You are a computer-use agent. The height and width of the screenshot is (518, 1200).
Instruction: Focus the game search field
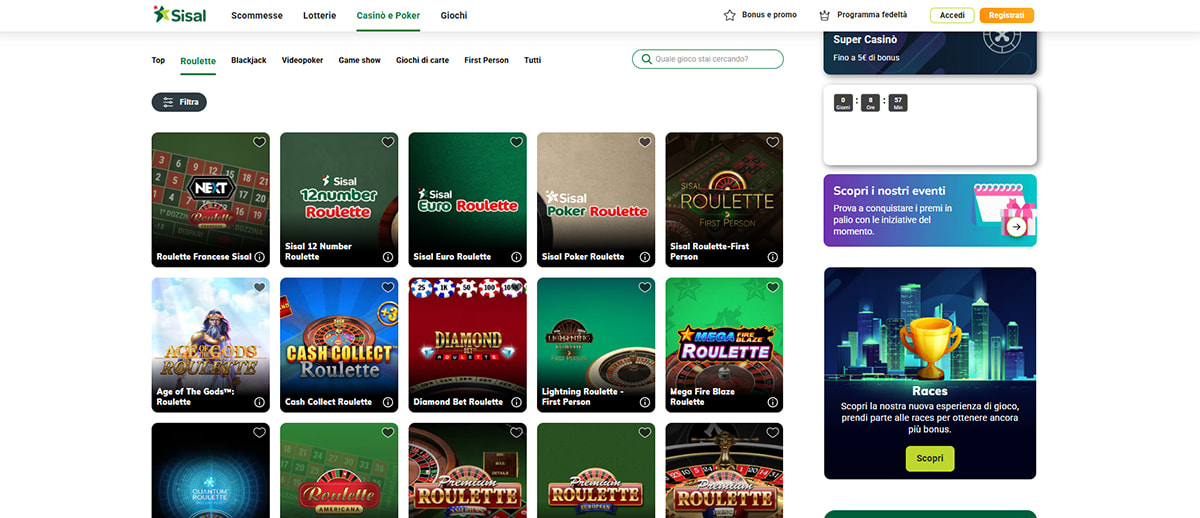(708, 60)
